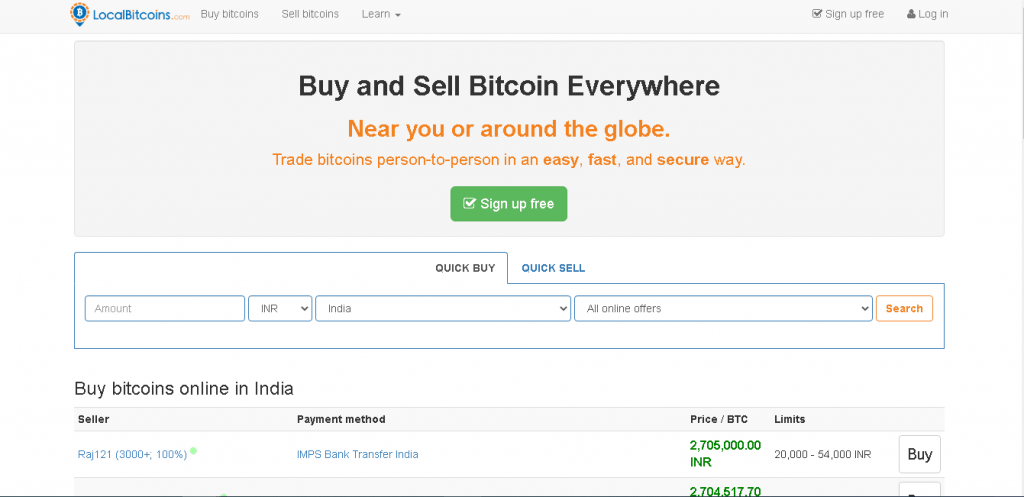Switch to the Quick Buy tab
The height and width of the screenshot is (497, 1024).
[x=465, y=268]
